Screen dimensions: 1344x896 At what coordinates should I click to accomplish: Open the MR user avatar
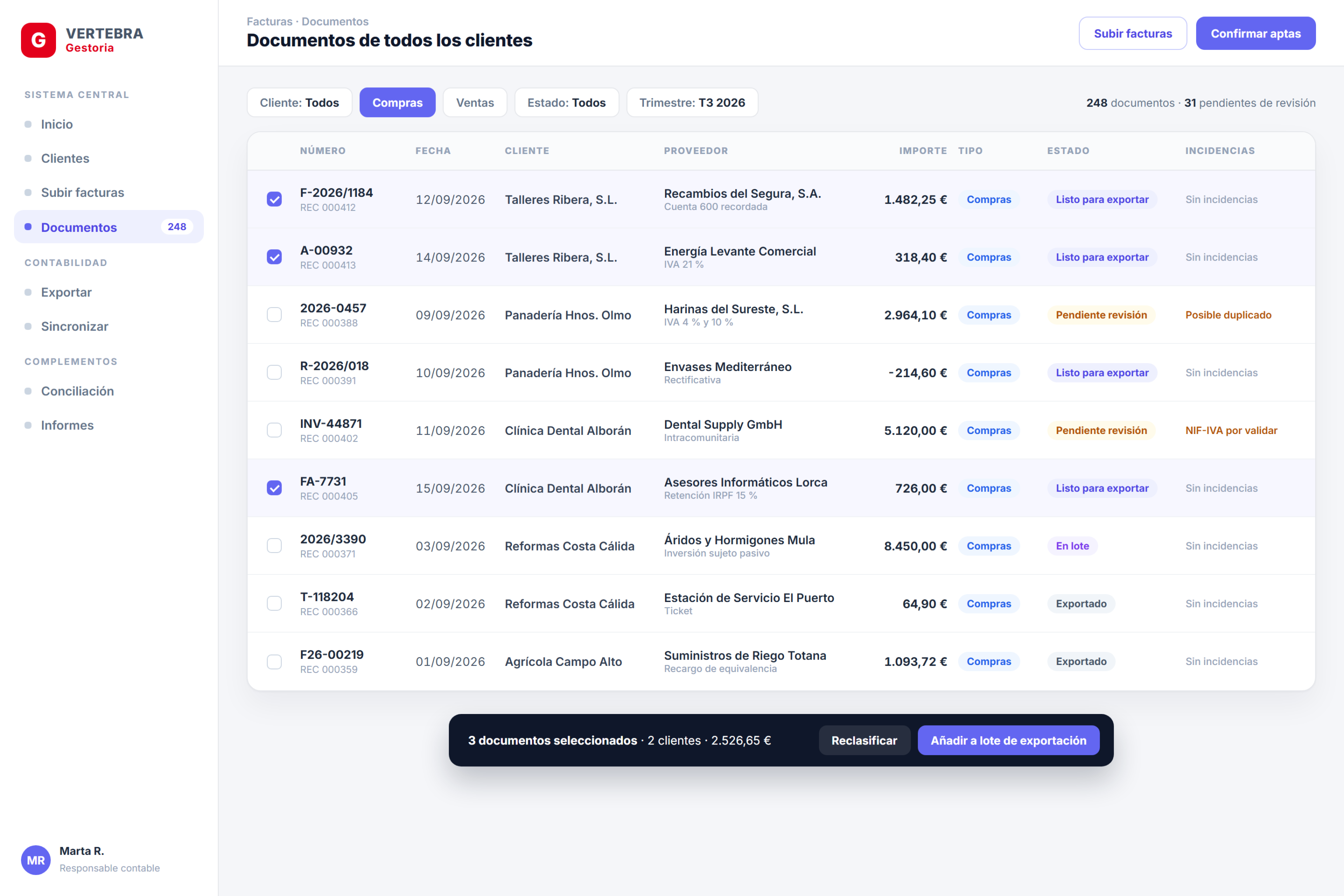point(35,860)
